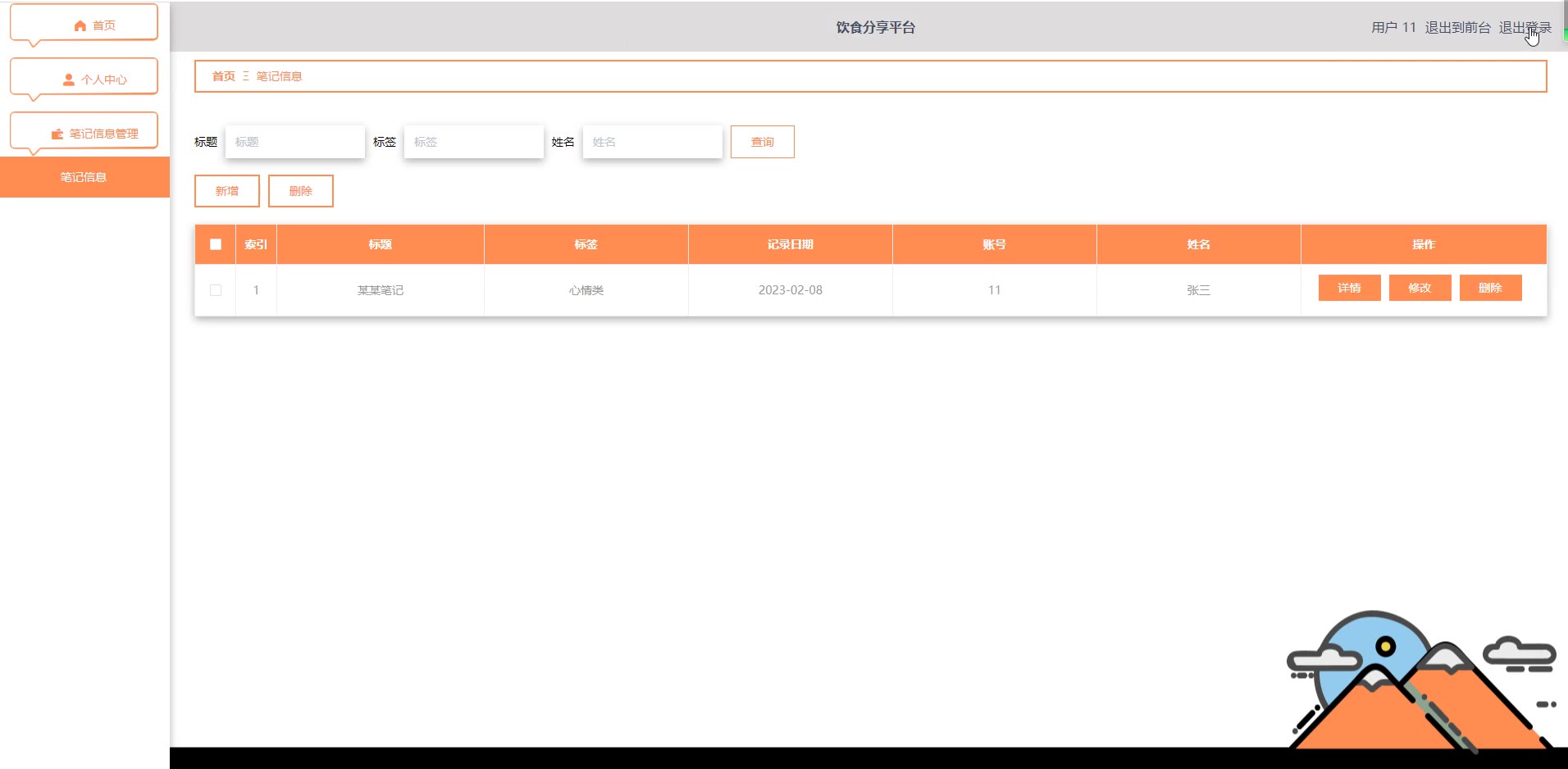Focus the 标签 search input
The height and width of the screenshot is (769, 1568).
pos(474,142)
